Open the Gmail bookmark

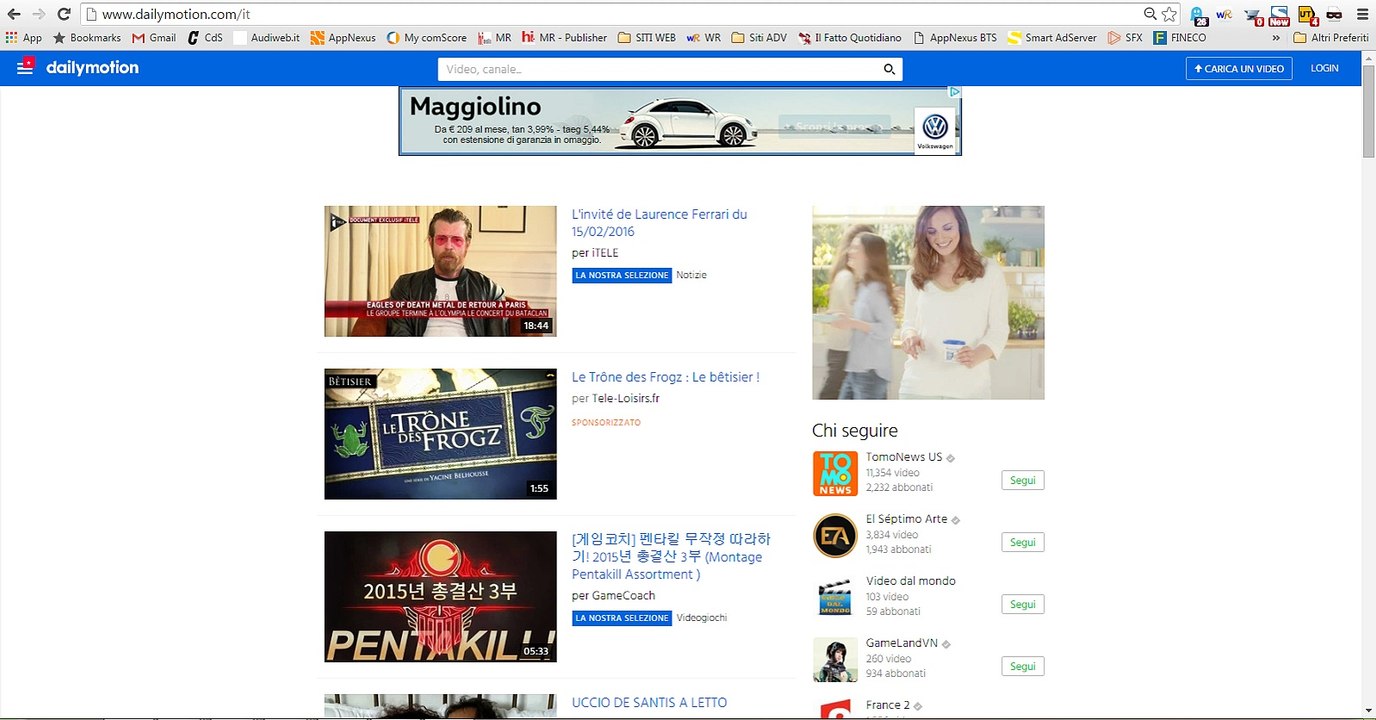(x=154, y=38)
